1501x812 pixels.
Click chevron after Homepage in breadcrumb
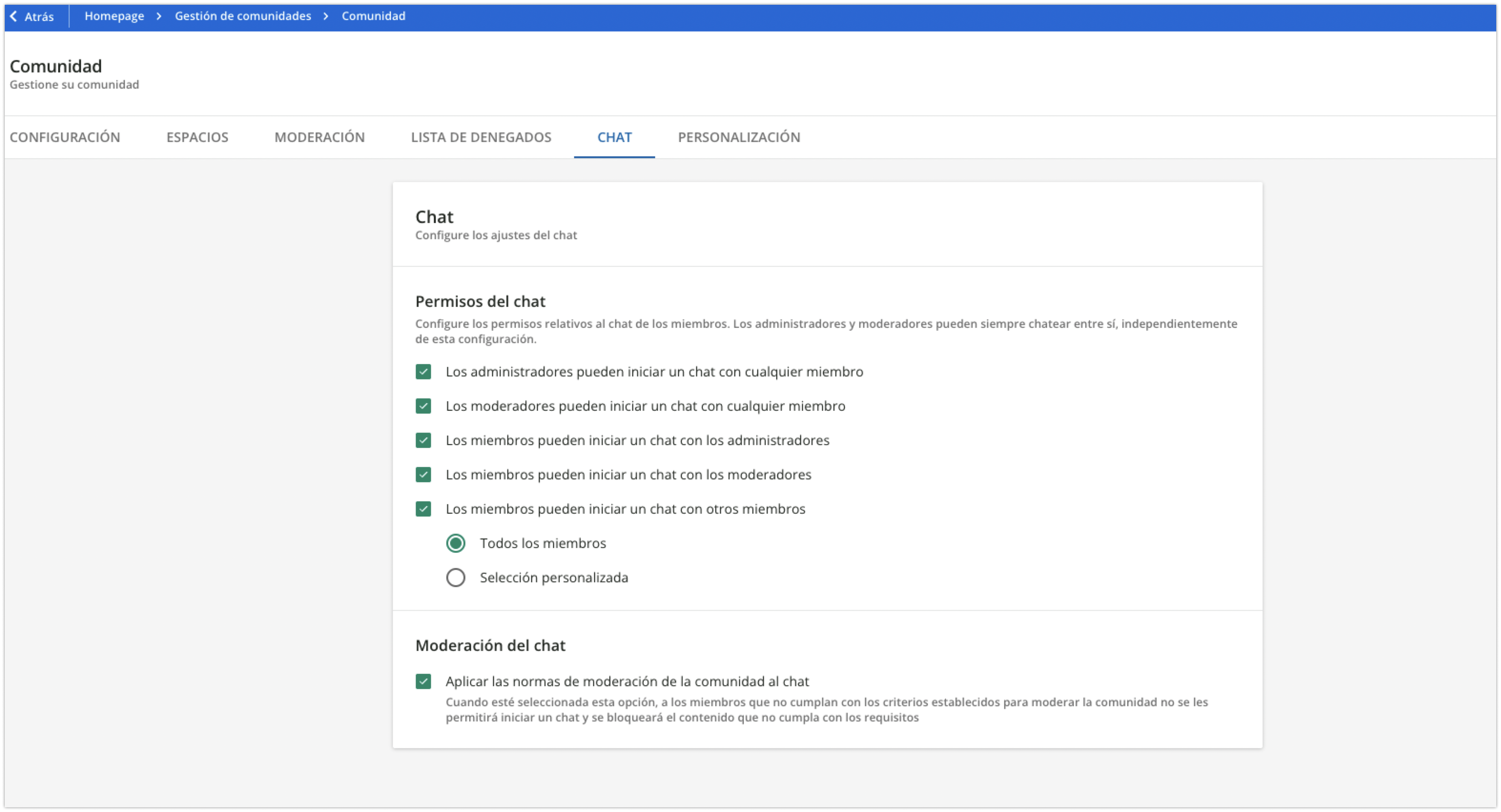pyautogui.click(x=158, y=16)
